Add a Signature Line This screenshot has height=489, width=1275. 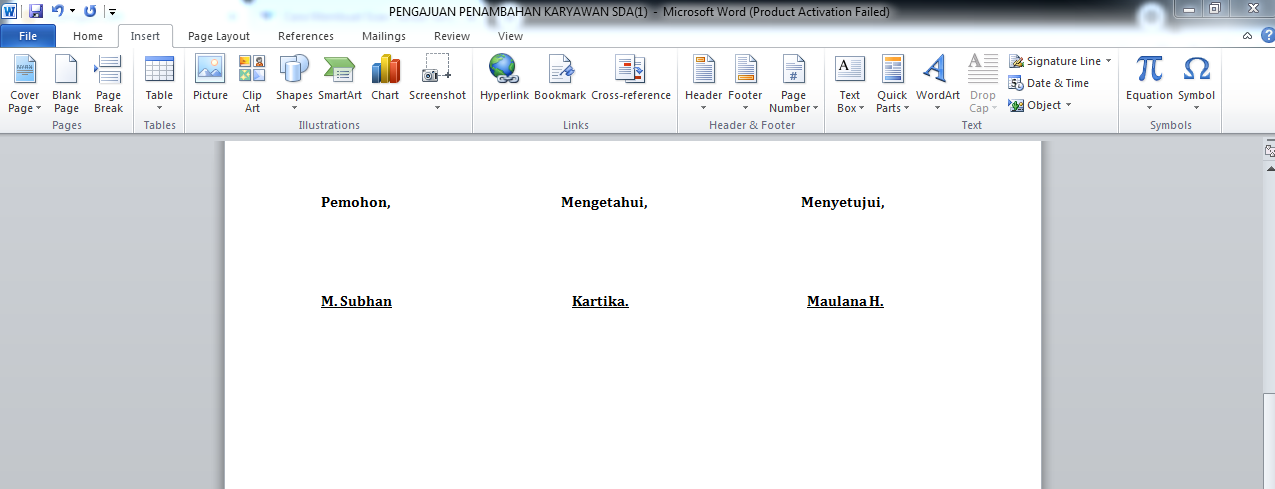1056,61
